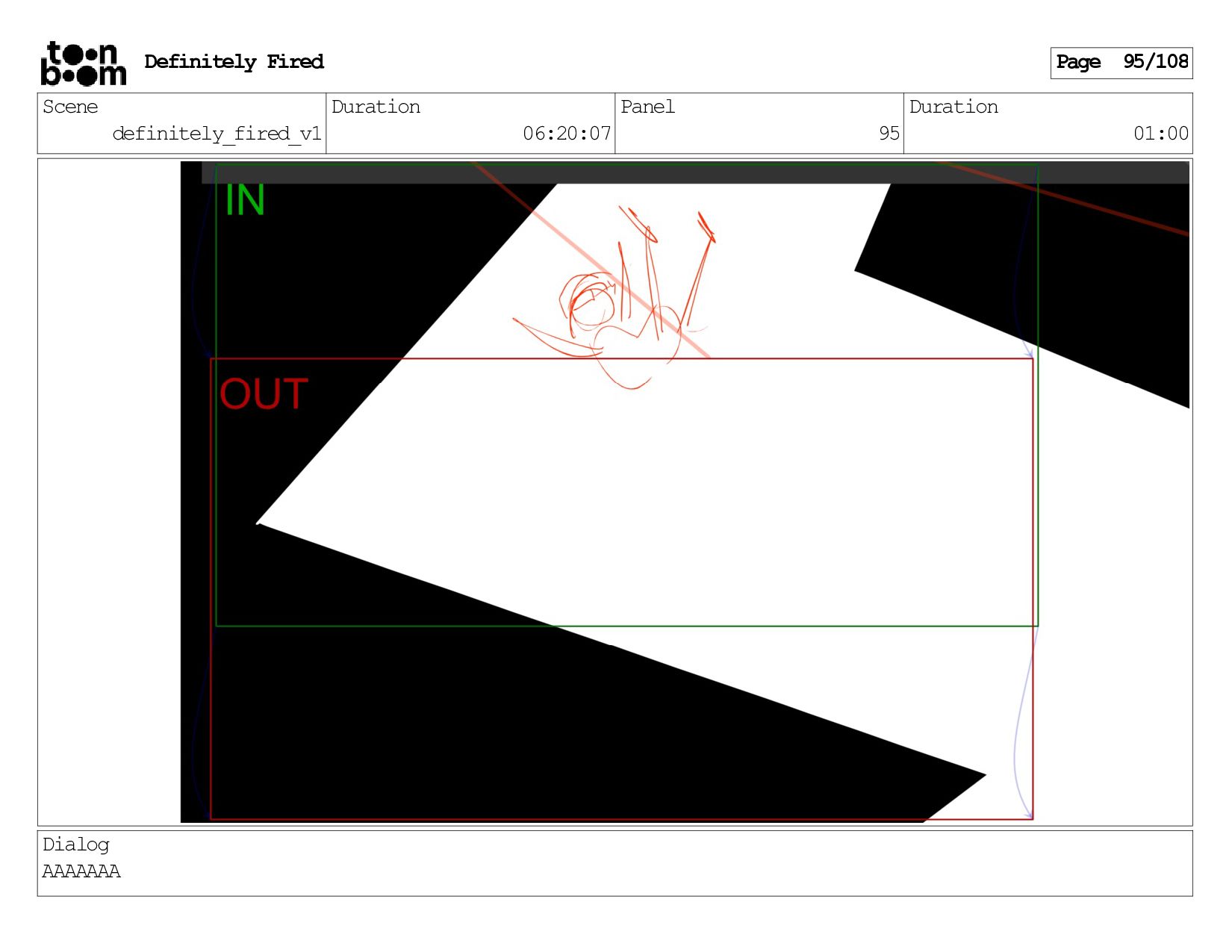Select the 'Dialog' section label
The height and width of the screenshot is (952, 1232).
click(x=76, y=844)
